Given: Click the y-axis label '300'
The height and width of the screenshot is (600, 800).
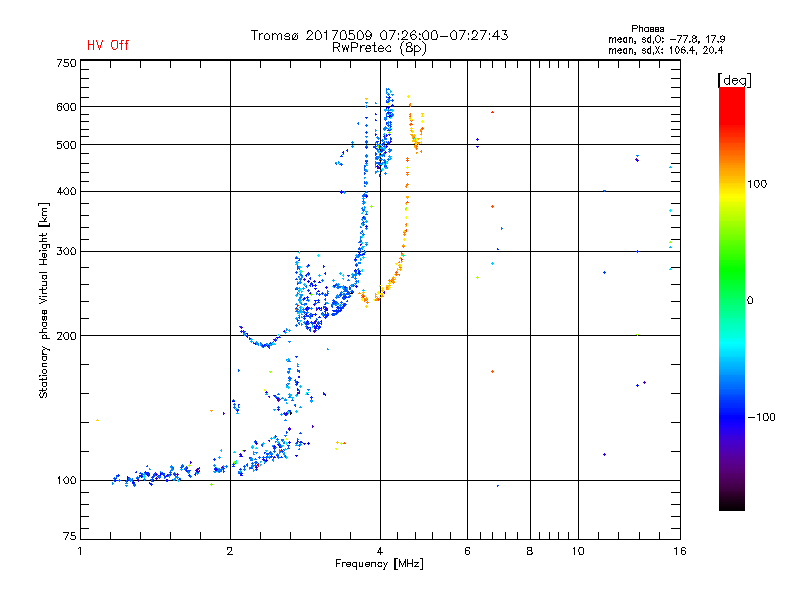Looking at the screenshot, I should click(x=67, y=252).
